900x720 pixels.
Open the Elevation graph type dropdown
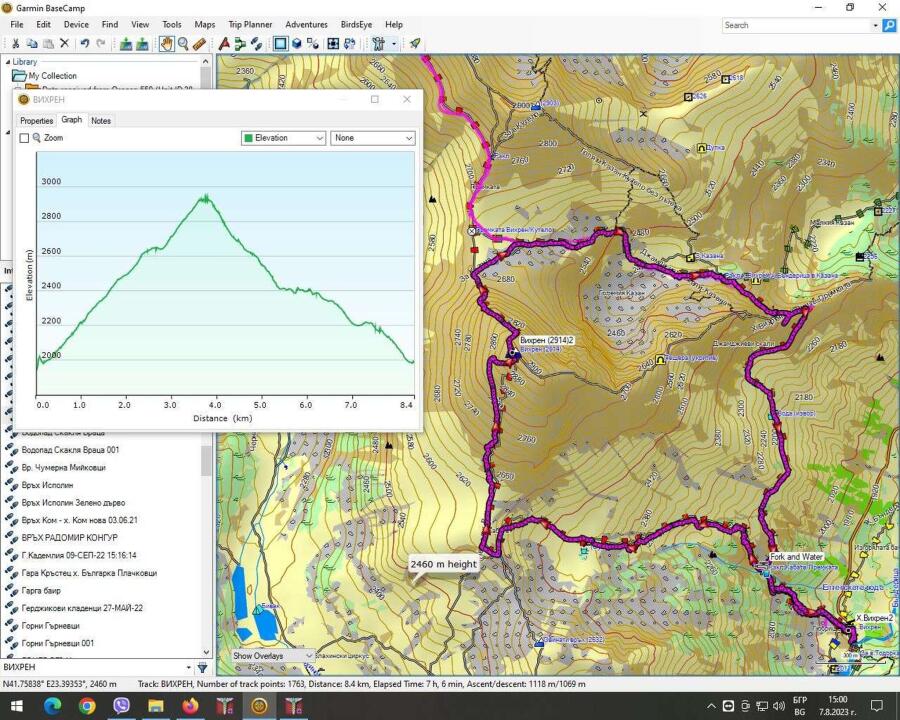click(284, 138)
